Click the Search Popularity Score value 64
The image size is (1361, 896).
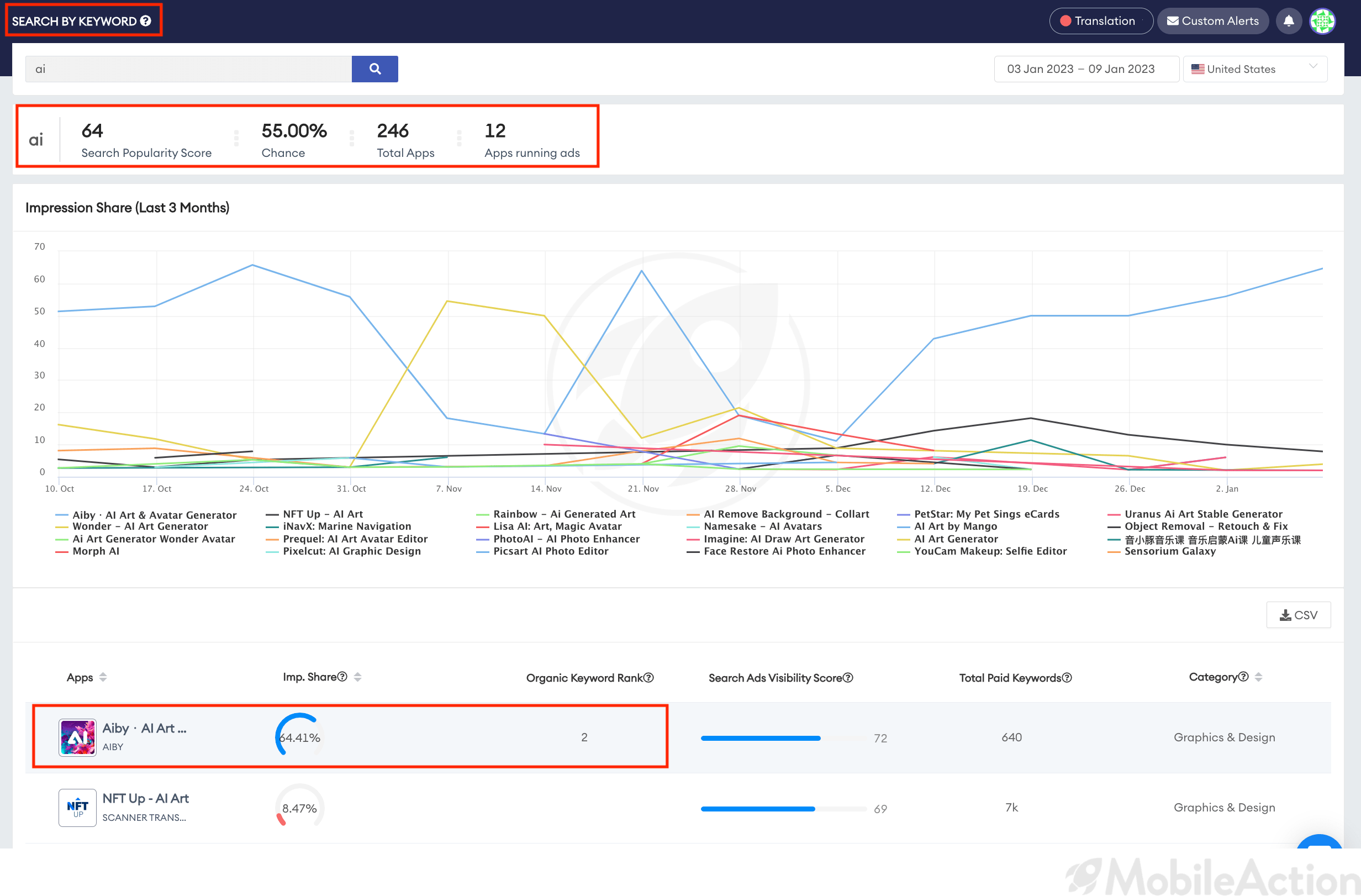pyautogui.click(x=92, y=130)
